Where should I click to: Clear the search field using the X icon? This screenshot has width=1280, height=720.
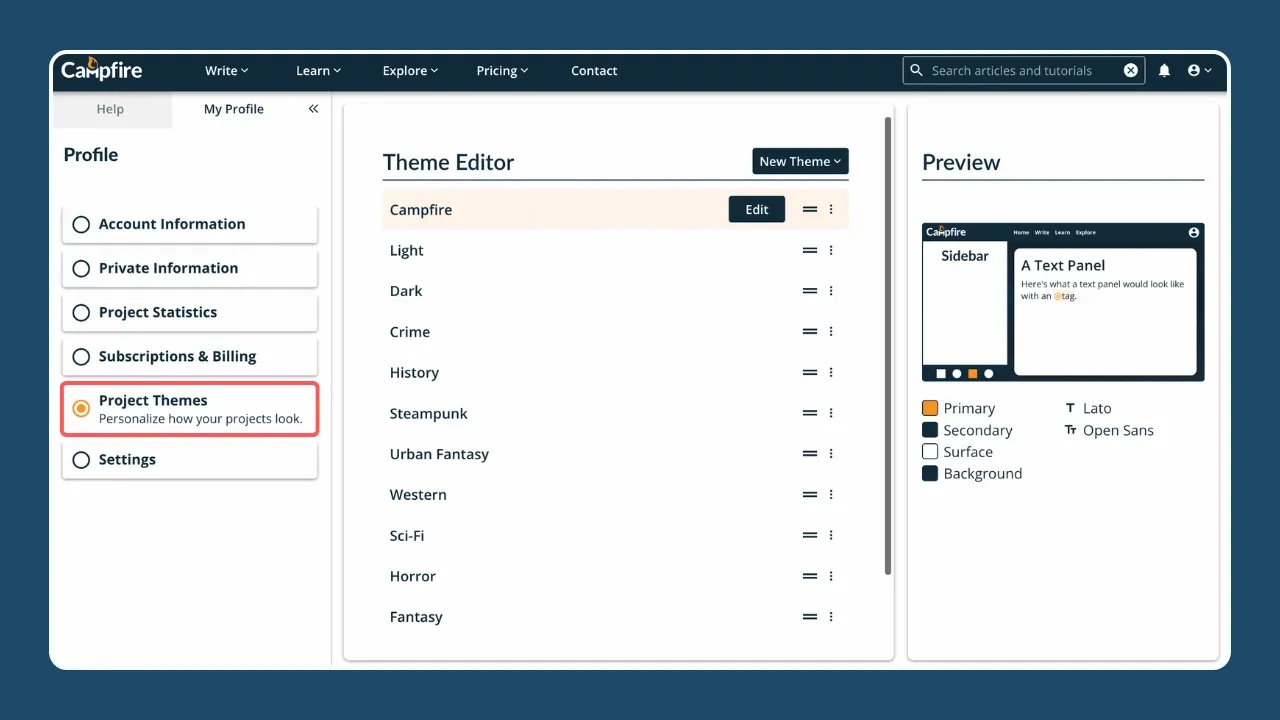point(1130,70)
